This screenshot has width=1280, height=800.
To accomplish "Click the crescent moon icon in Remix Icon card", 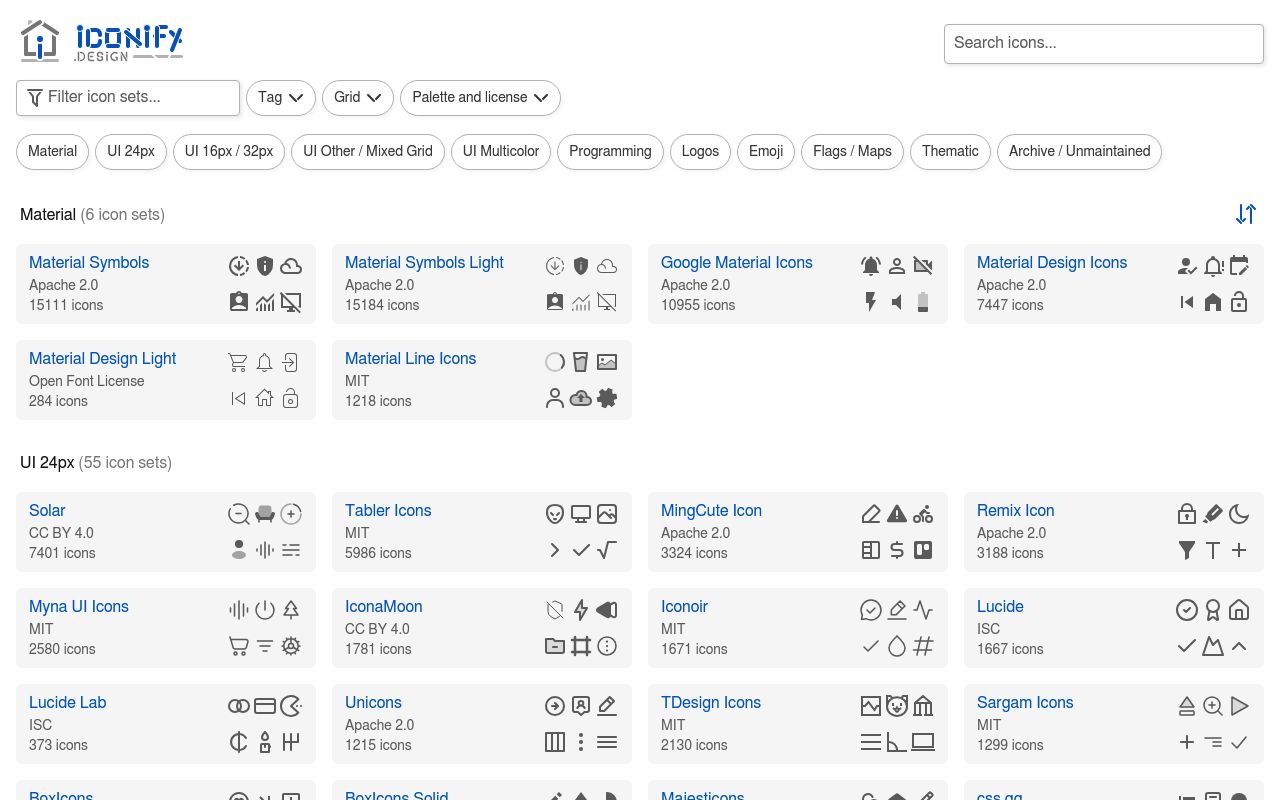I will coord(1239,513).
